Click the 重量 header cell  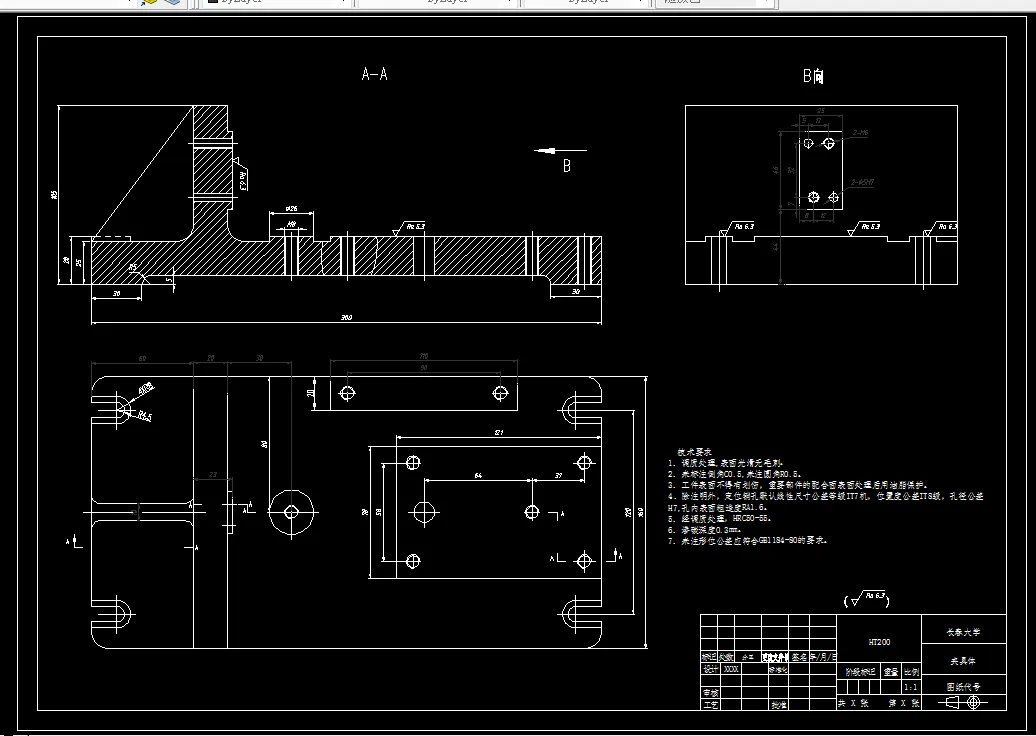(891, 672)
